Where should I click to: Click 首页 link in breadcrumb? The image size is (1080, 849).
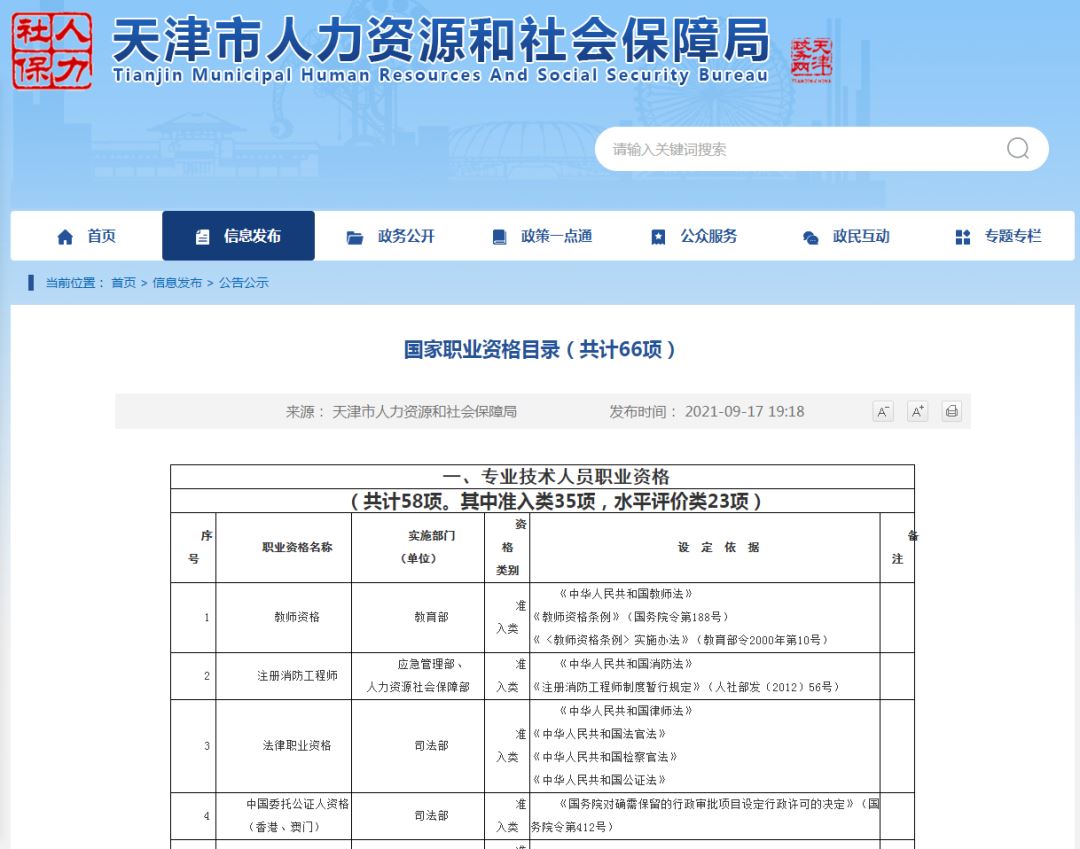tap(123, 283)
